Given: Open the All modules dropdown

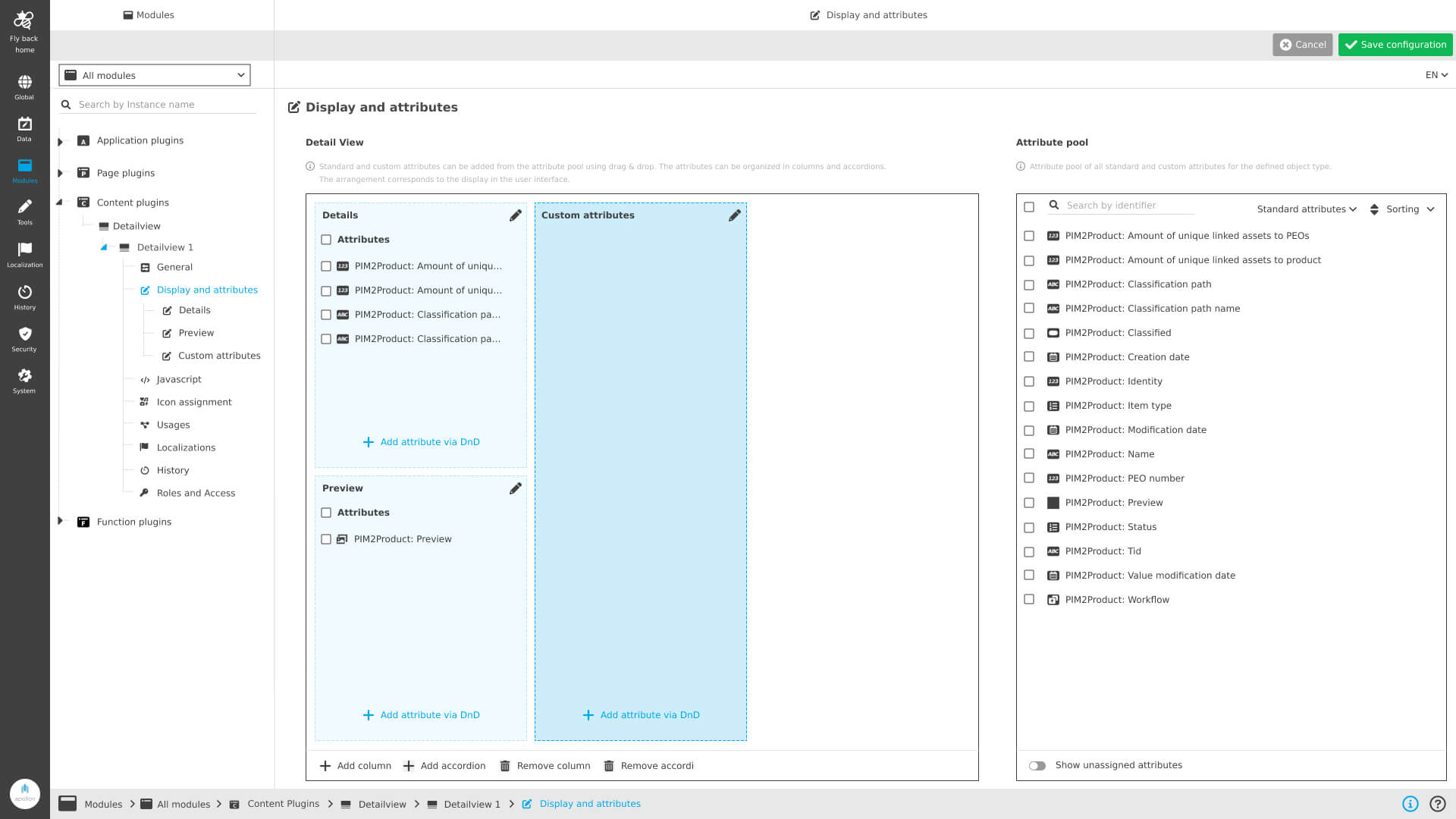Looking at the screenshot, I should tap(154, 75).
